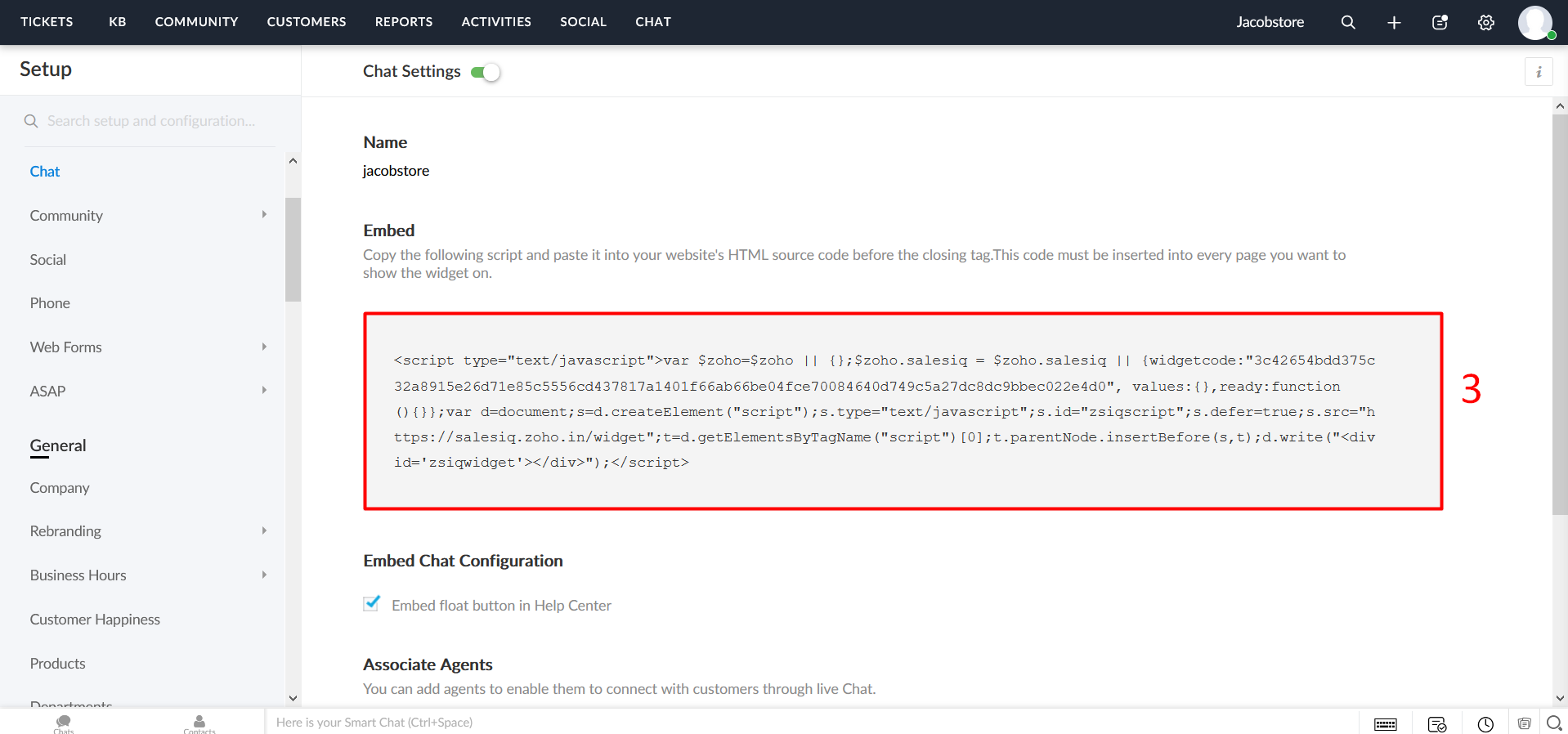Click the user profile avatar
This screenshot has height=734, width=1568.
point(1534,22)
